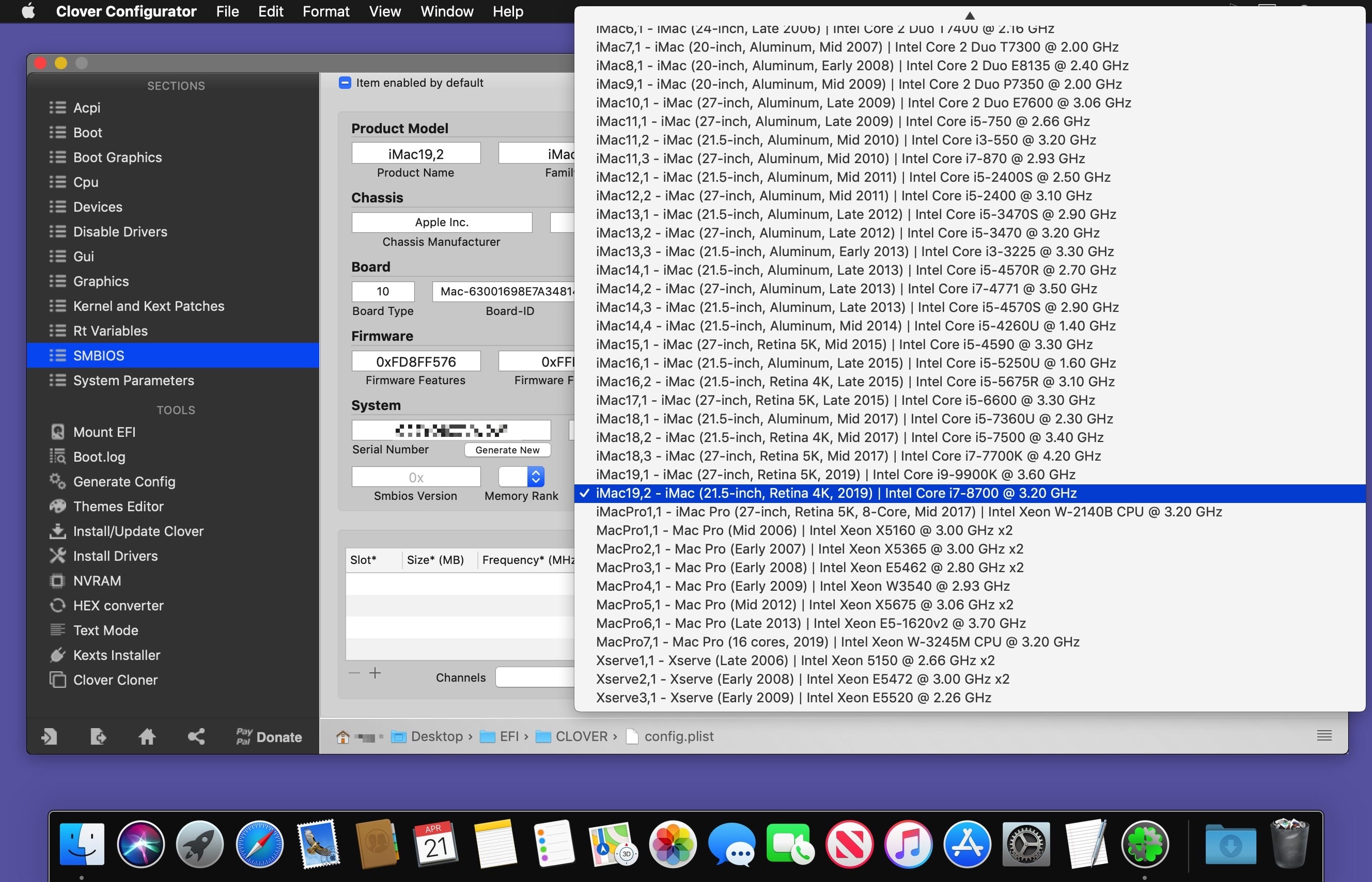Select the SMBIOS section
The height and width of the screenshot is (882, 1372).
pyautogui.click(x=173, y=356)
